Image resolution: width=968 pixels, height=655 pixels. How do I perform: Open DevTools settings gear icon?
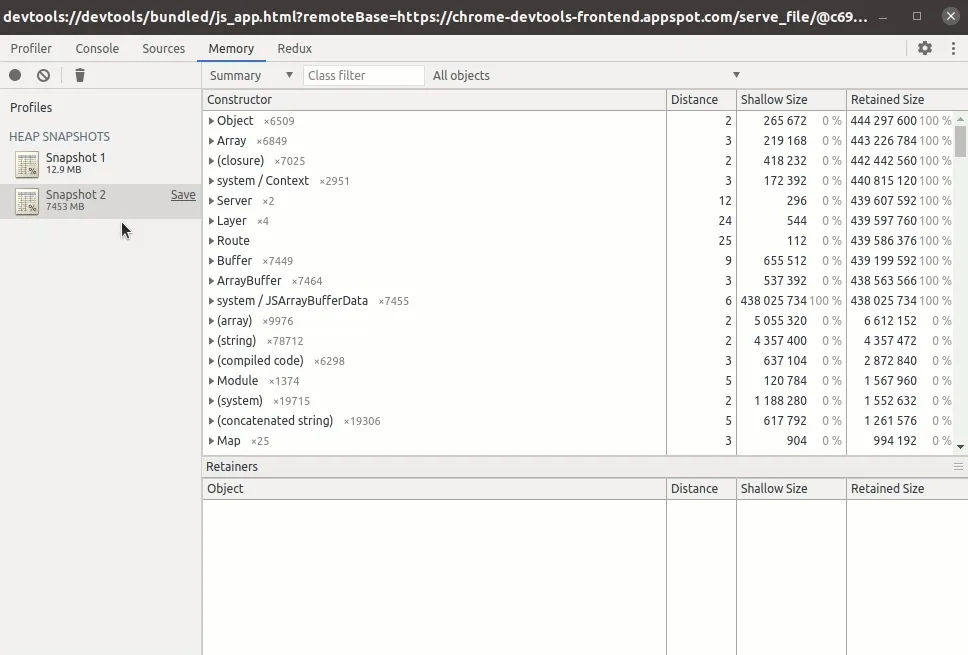point(925,48)
